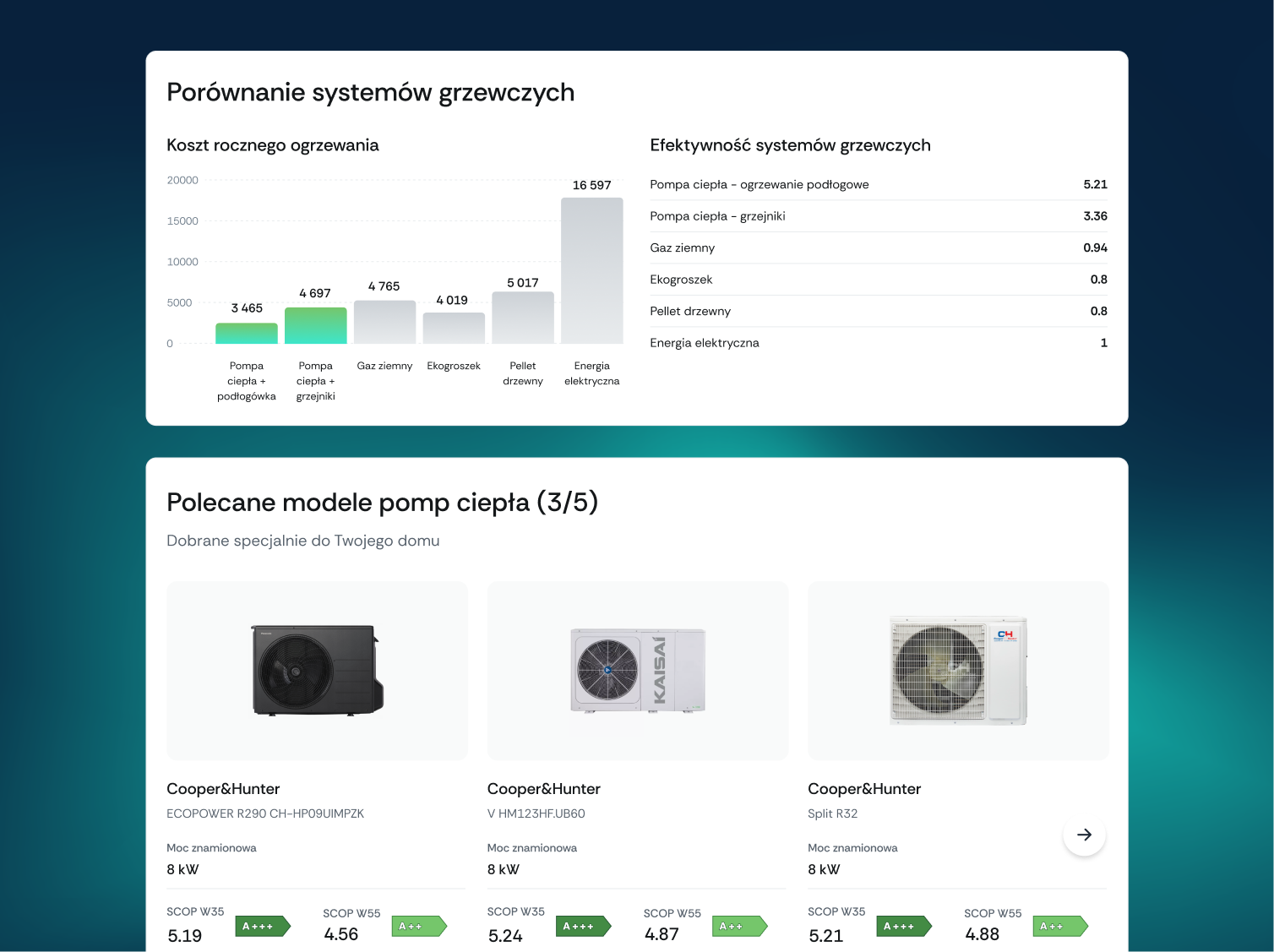Select the Energia elektryczna 16 597 bar

click(x=591, y=270)
